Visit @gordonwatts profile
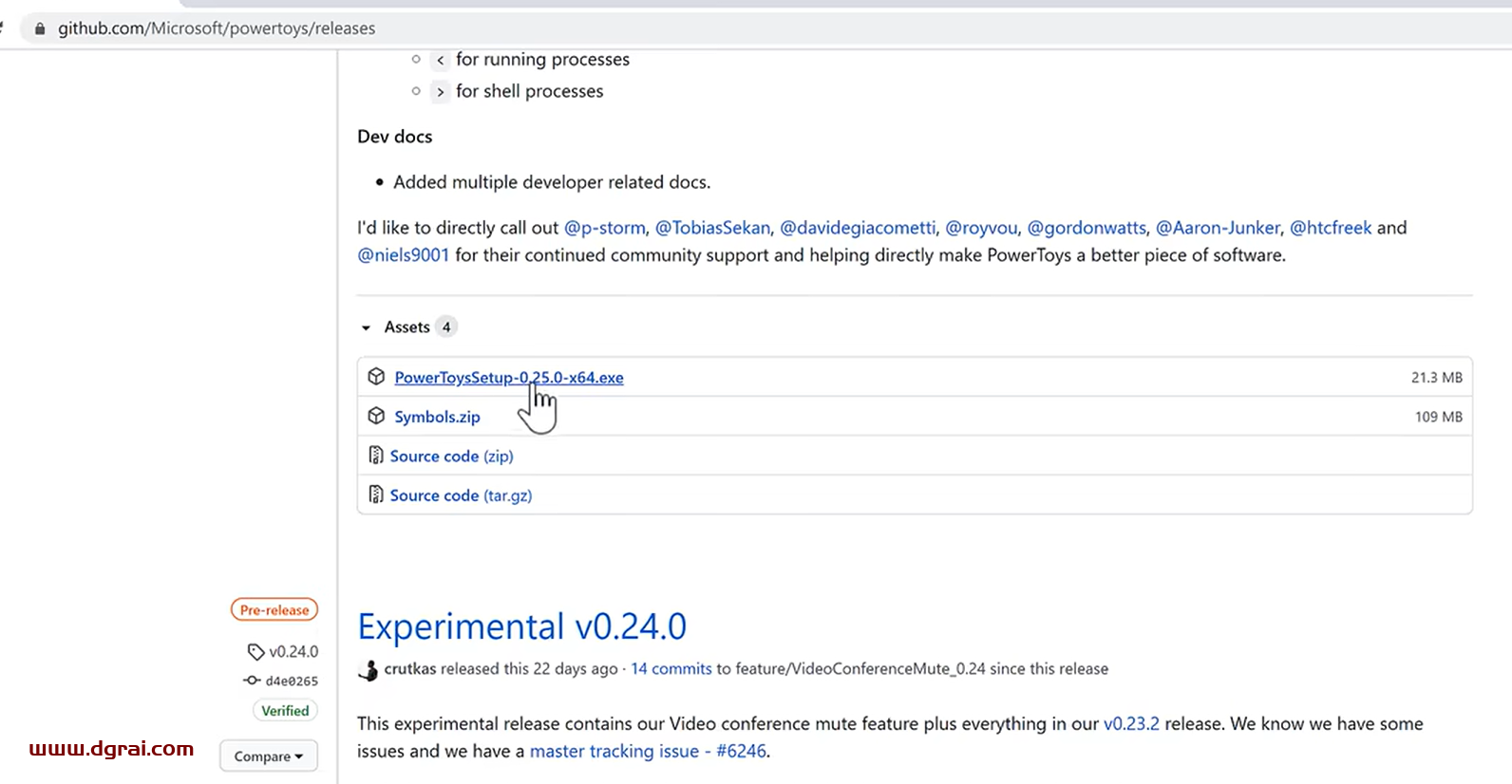The image size is (1512, 784). (1087, 228)
